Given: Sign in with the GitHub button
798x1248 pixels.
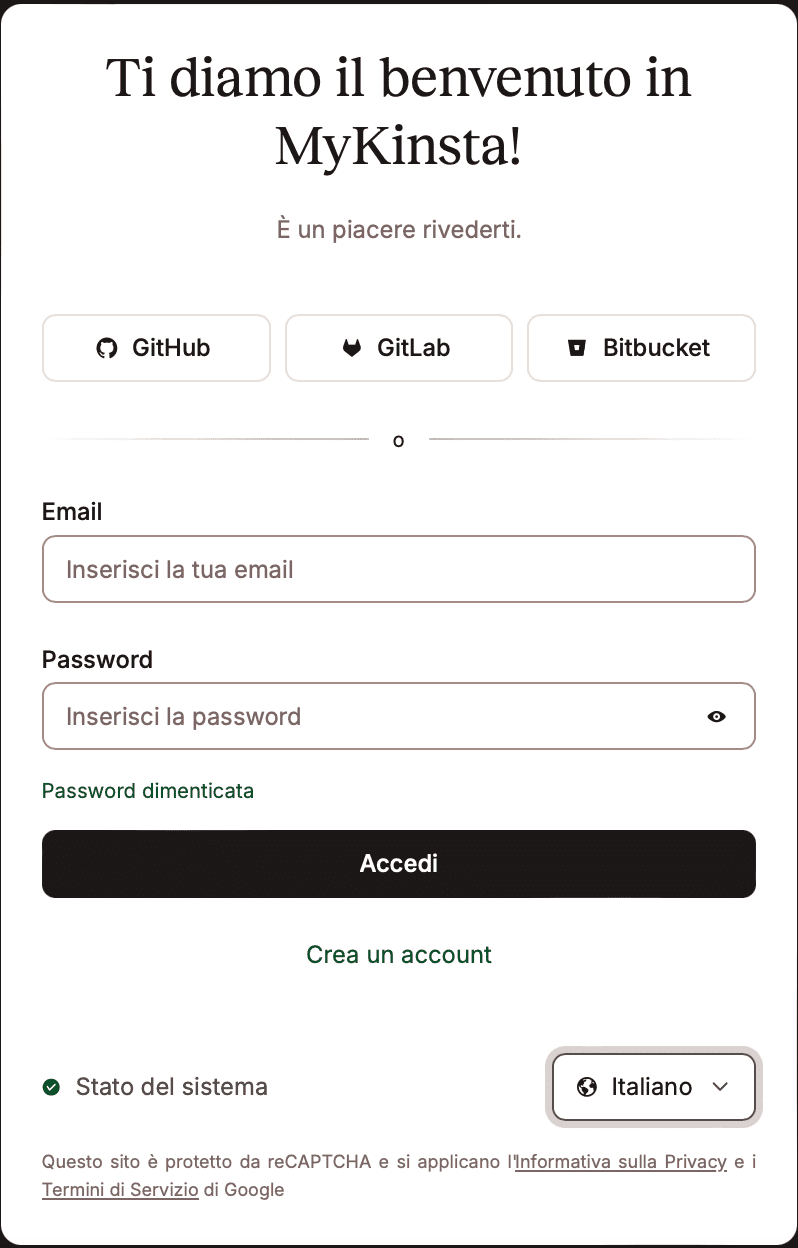Looking at the screenshot, I should click(x=156, y=348).
